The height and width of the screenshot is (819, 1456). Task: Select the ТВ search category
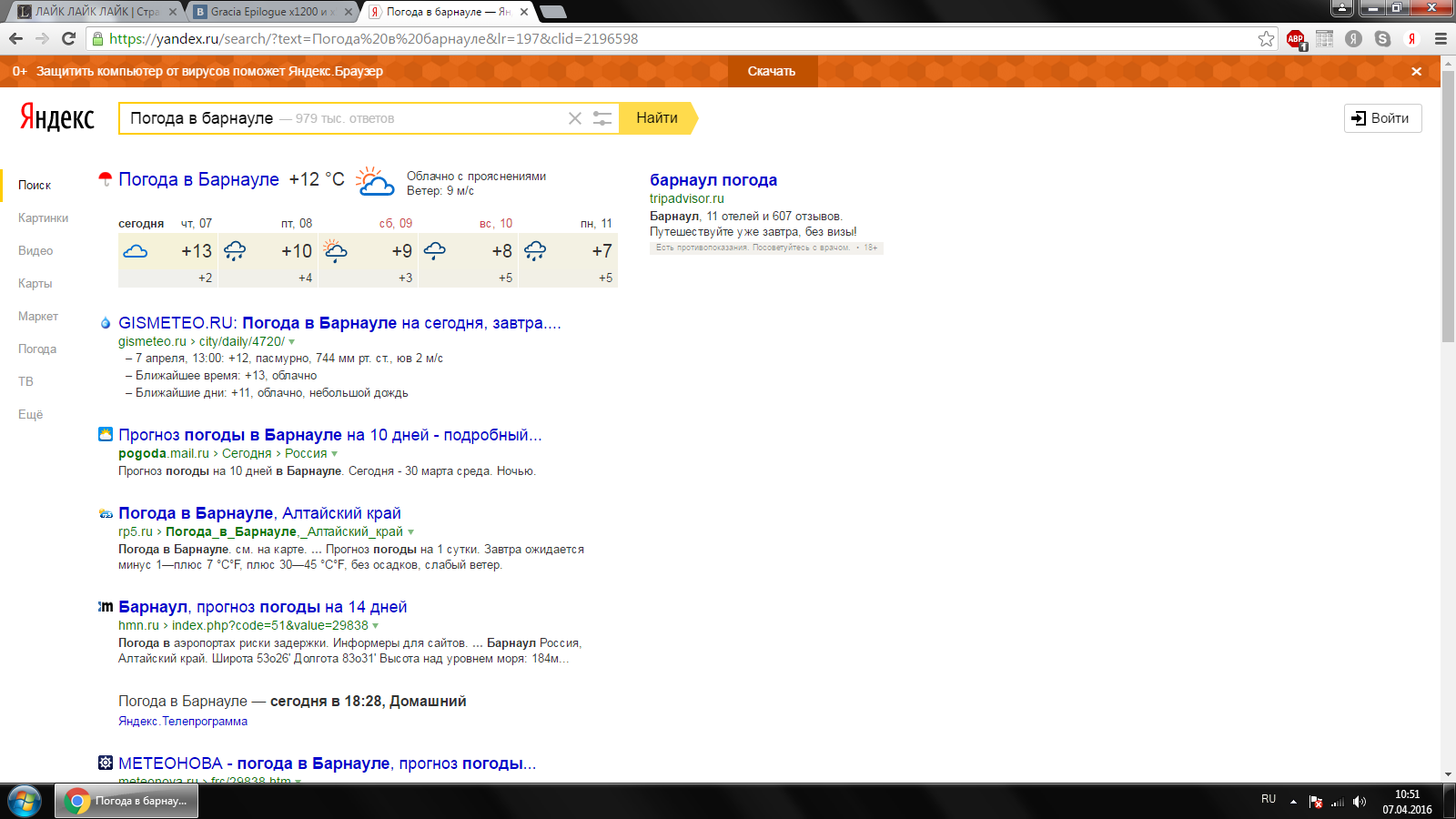click(x=25, y=382)
